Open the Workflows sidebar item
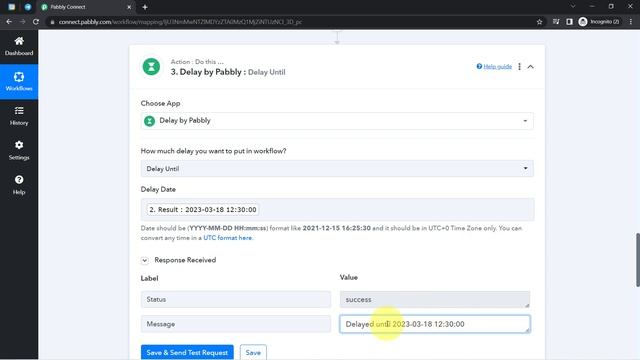 click(19, 81)
